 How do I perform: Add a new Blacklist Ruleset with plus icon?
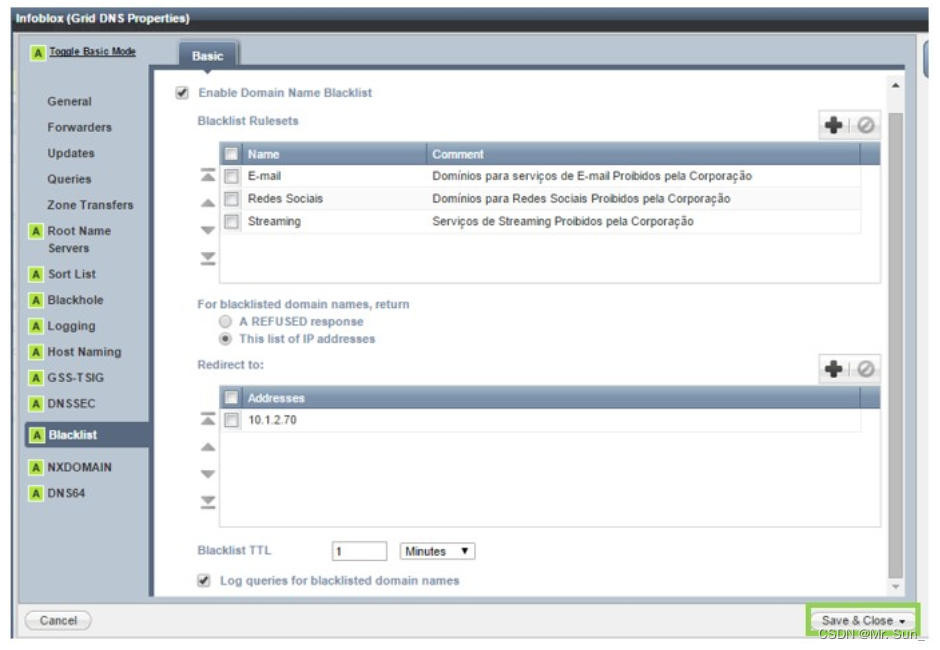(x=833, y=125)
